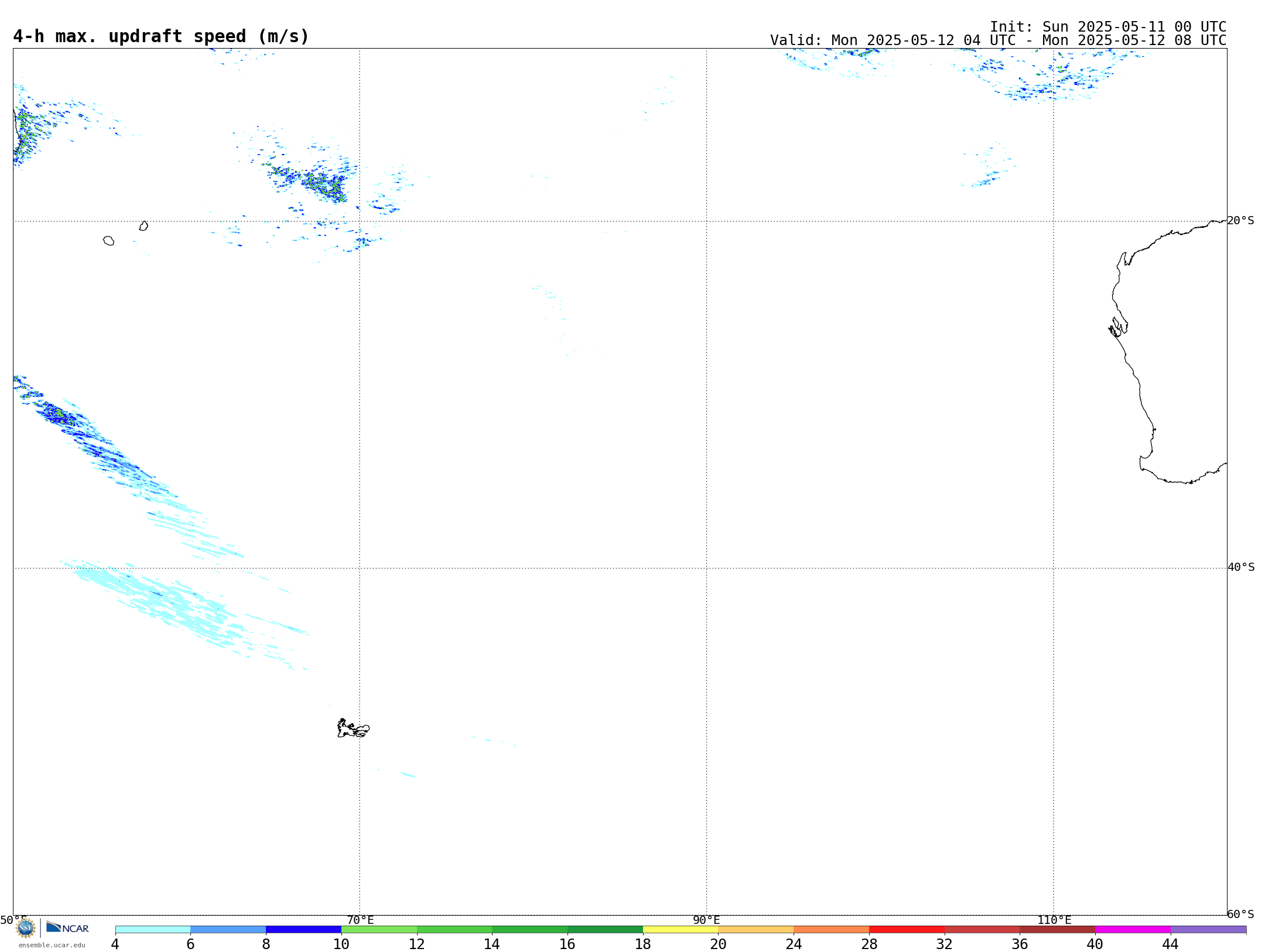Click the light green 10–12 colorbar segment
Viewport: 1265px width, 952px height.
(379, 930)
